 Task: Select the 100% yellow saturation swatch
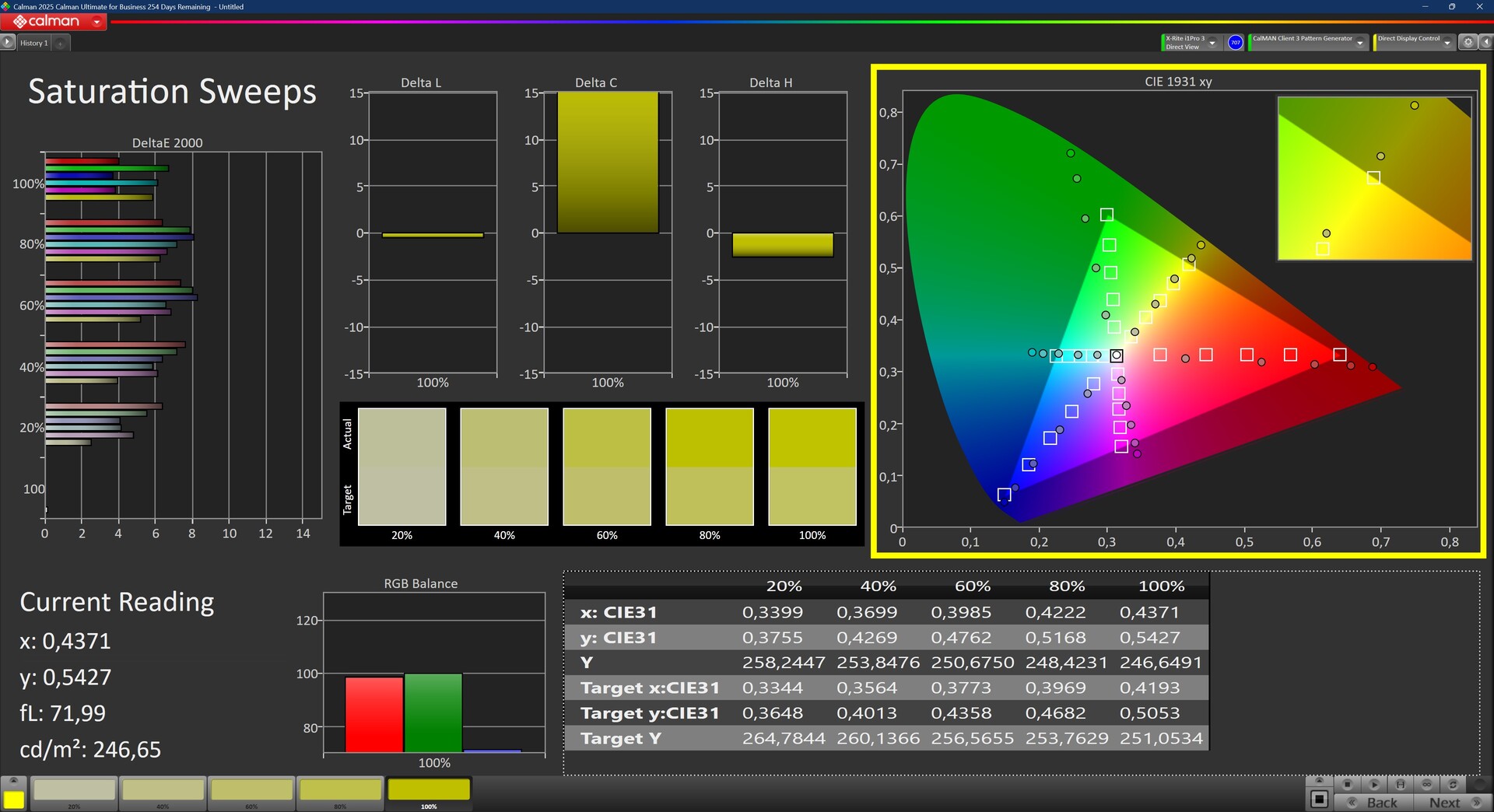click(x=429, y=791)
